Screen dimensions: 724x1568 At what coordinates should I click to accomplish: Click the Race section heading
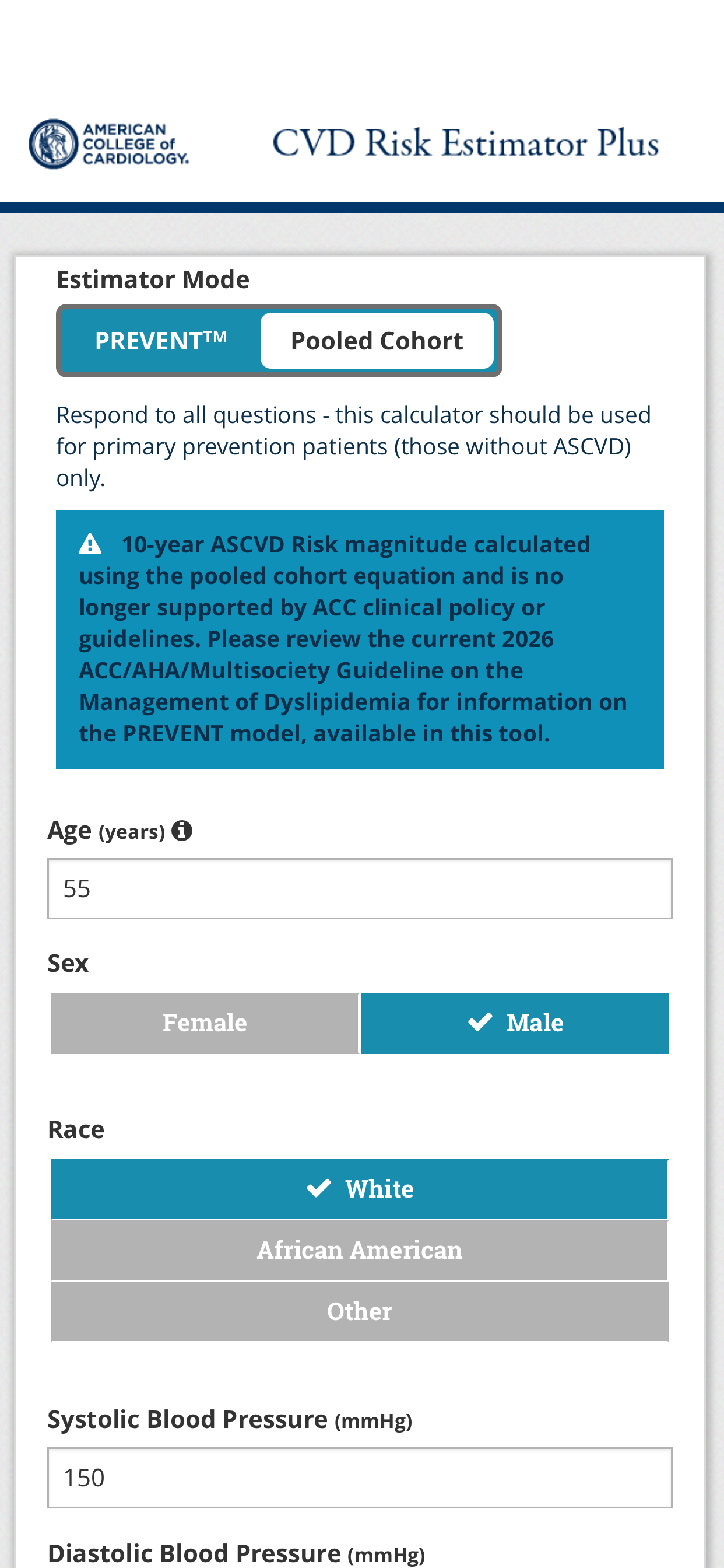(x=76, y=1129)
